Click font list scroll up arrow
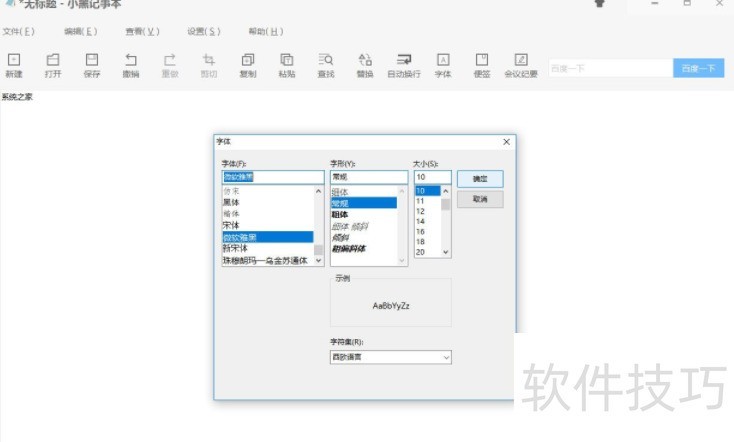The image size is (734, 442). (x=319, y=191)
